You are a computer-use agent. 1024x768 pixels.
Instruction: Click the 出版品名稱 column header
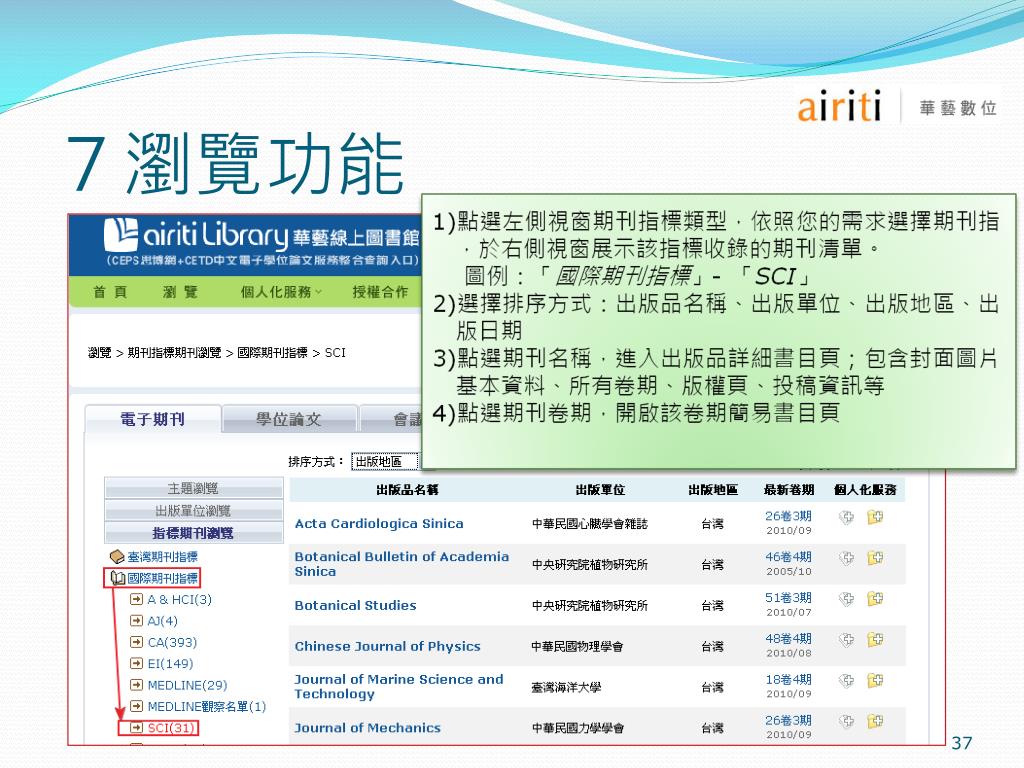408,490
